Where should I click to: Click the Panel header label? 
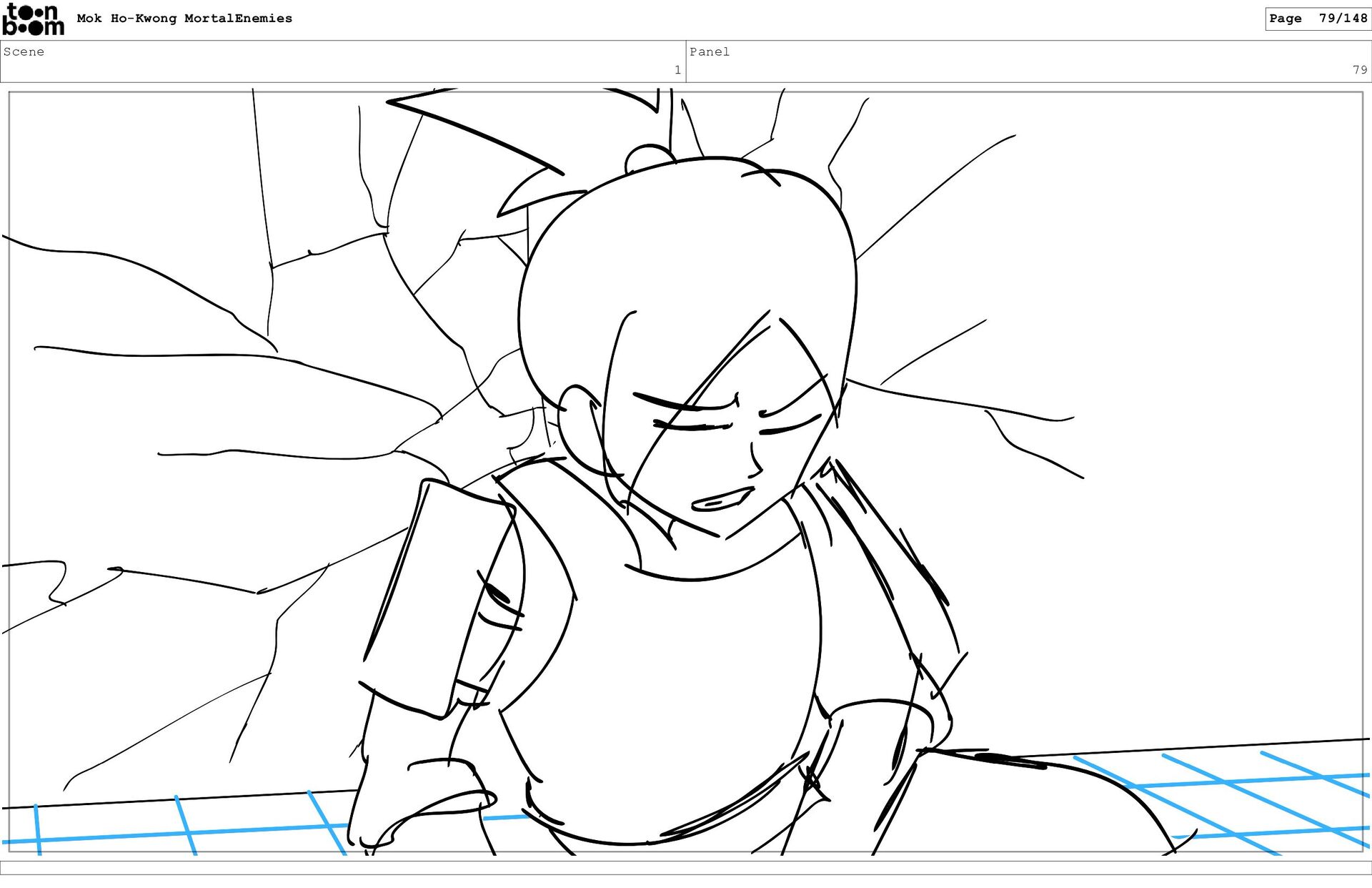coord(709,51)
